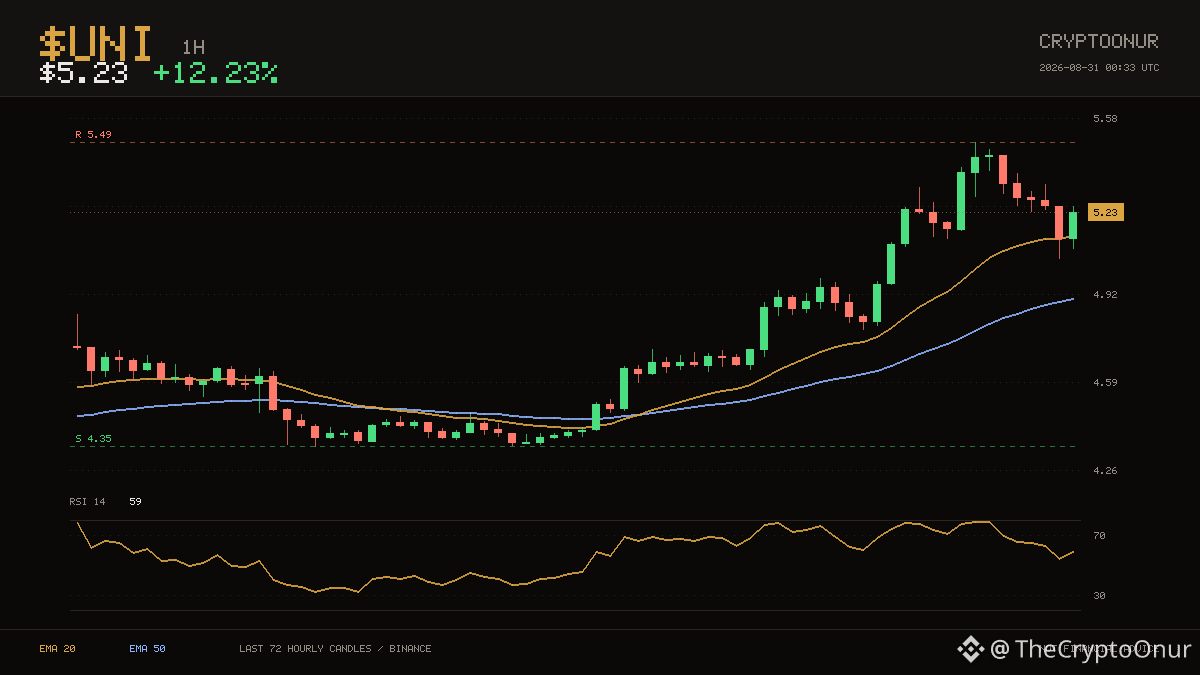This screenshot has height=675, width=1200.
Task: Select the 1H timeframe label
Action: (x=193, y=47)
